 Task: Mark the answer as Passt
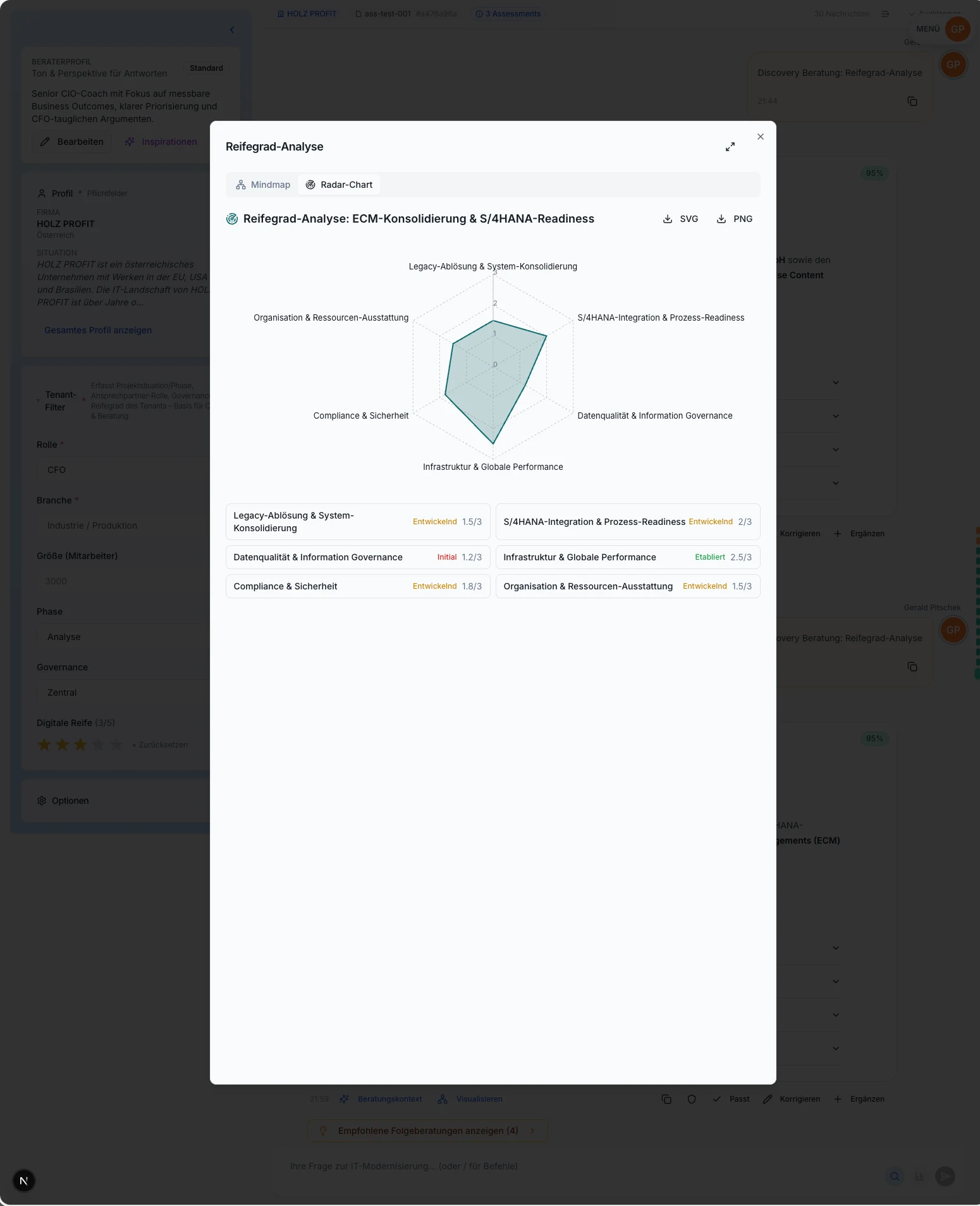pyautogui.click(x=731, y=1099)
